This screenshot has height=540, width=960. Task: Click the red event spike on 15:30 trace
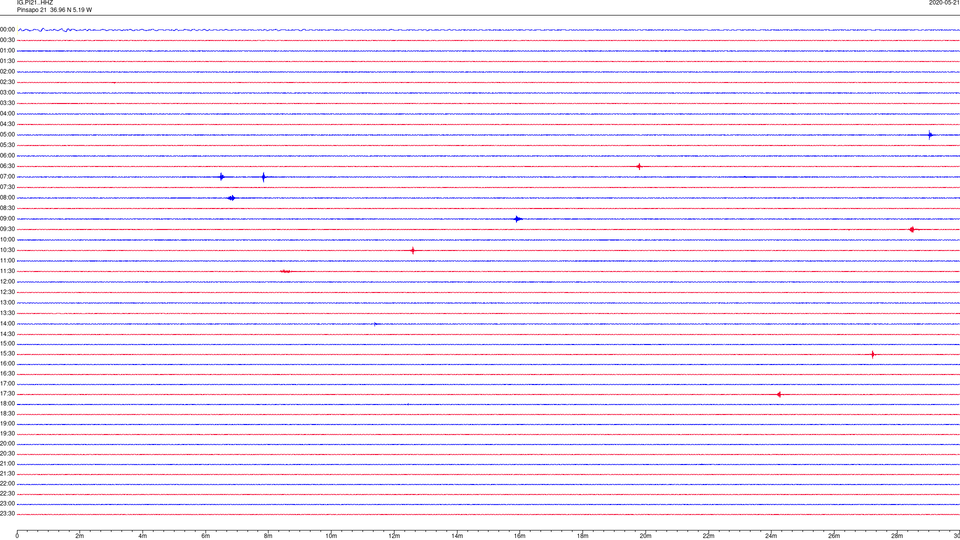click(x=872, y=354)
